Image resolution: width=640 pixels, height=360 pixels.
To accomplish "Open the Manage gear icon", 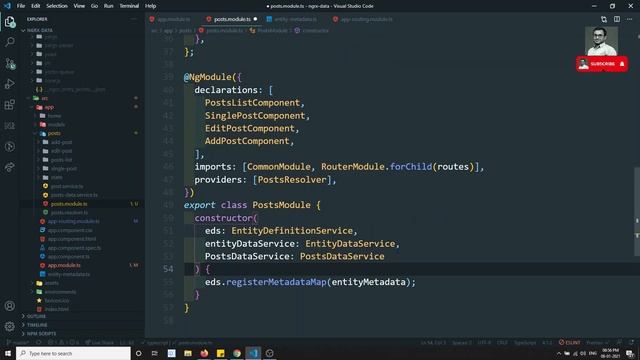I will (10, 326).
